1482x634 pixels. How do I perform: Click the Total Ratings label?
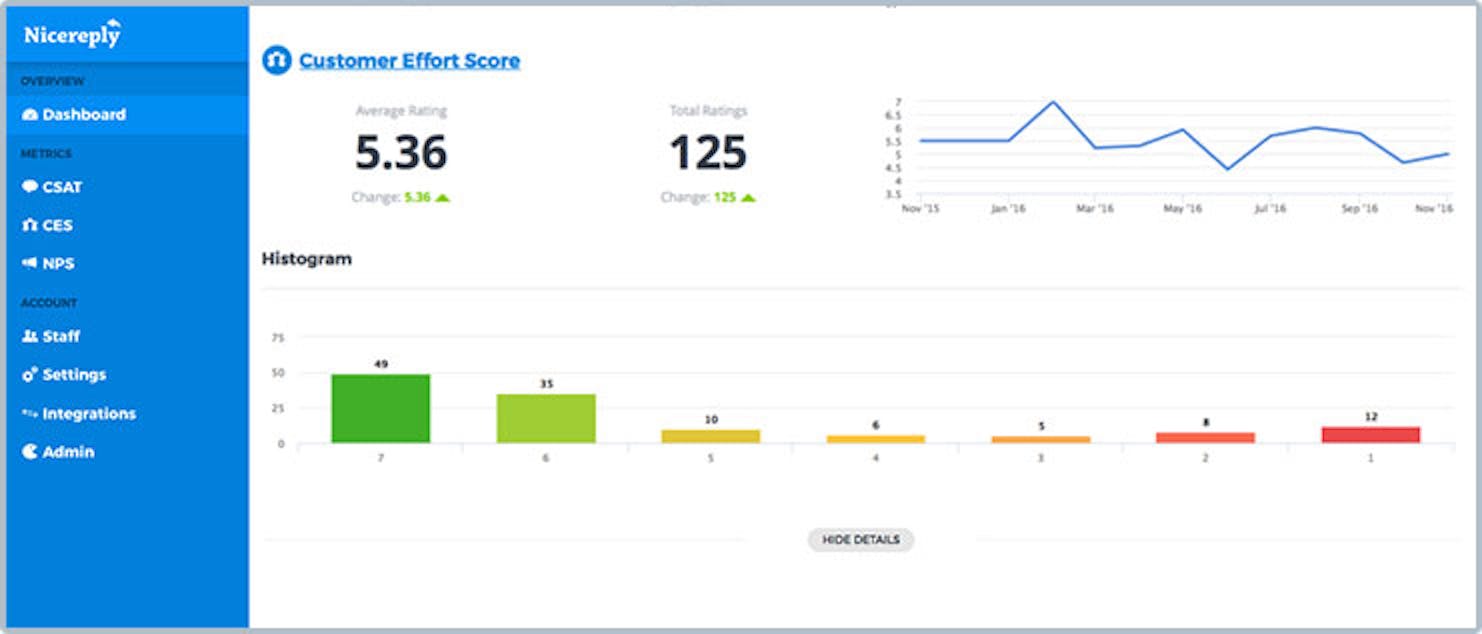(708, 111)
